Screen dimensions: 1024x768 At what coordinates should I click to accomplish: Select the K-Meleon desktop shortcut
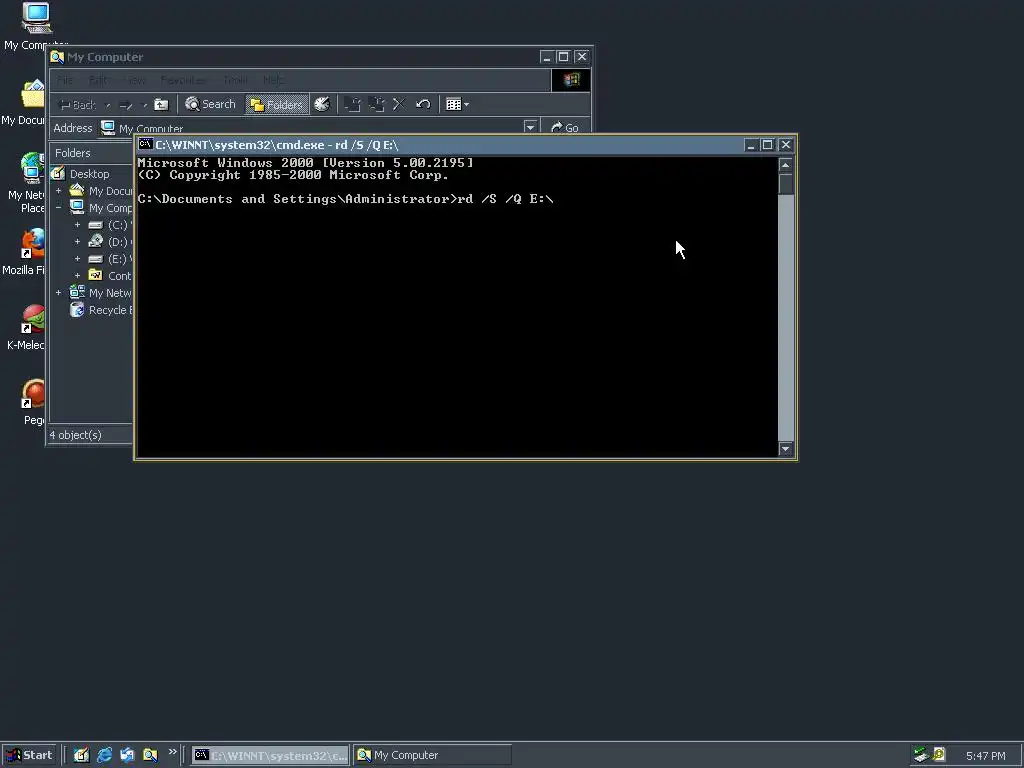coord(26,327)
